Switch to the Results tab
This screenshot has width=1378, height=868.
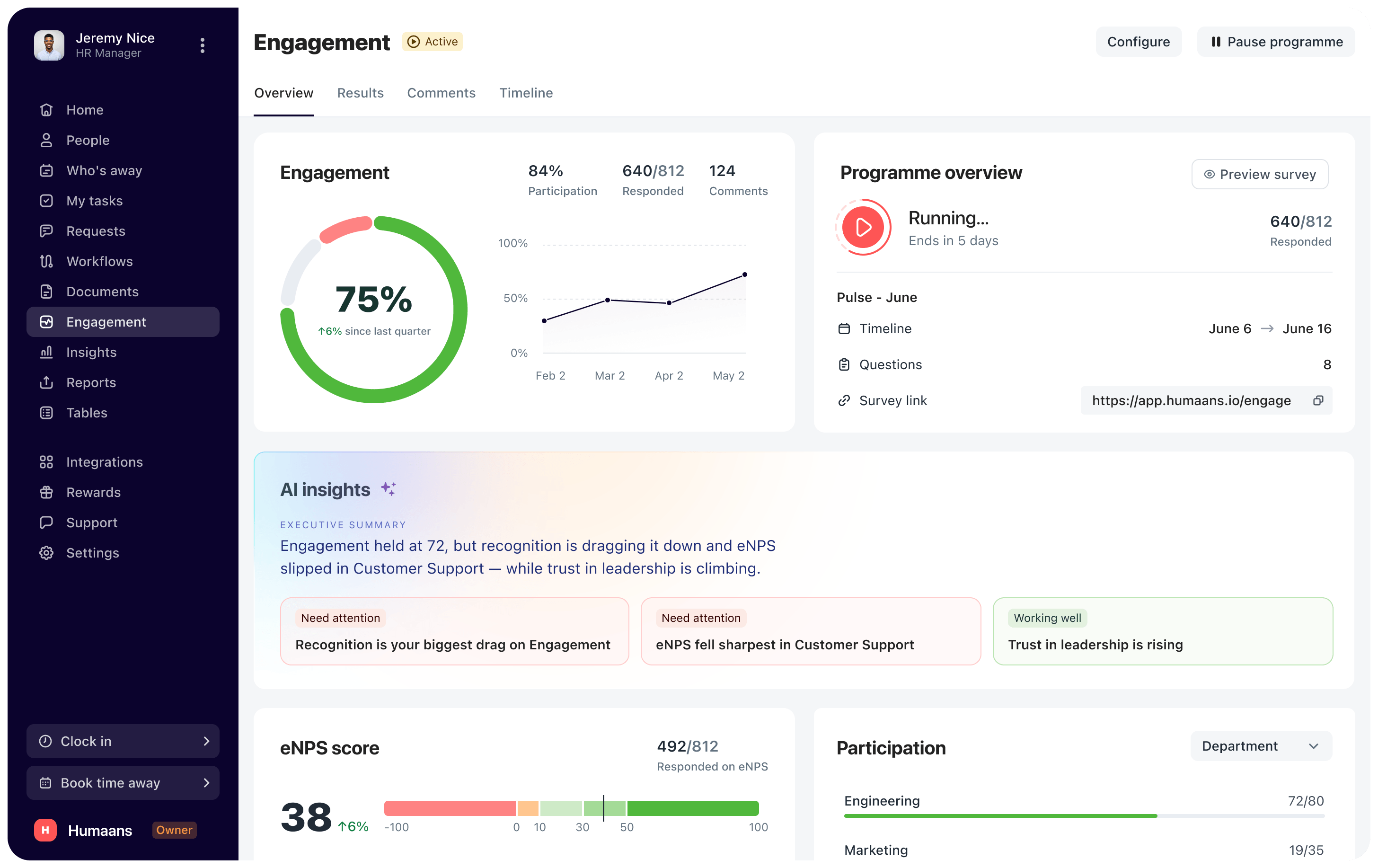click(x=361, y=93)
